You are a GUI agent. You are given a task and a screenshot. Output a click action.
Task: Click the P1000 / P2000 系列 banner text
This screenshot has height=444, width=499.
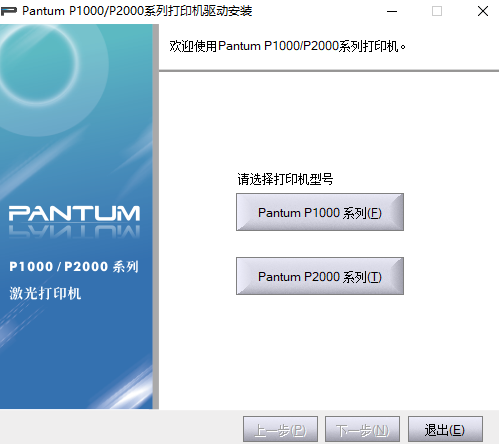point(74,267)
